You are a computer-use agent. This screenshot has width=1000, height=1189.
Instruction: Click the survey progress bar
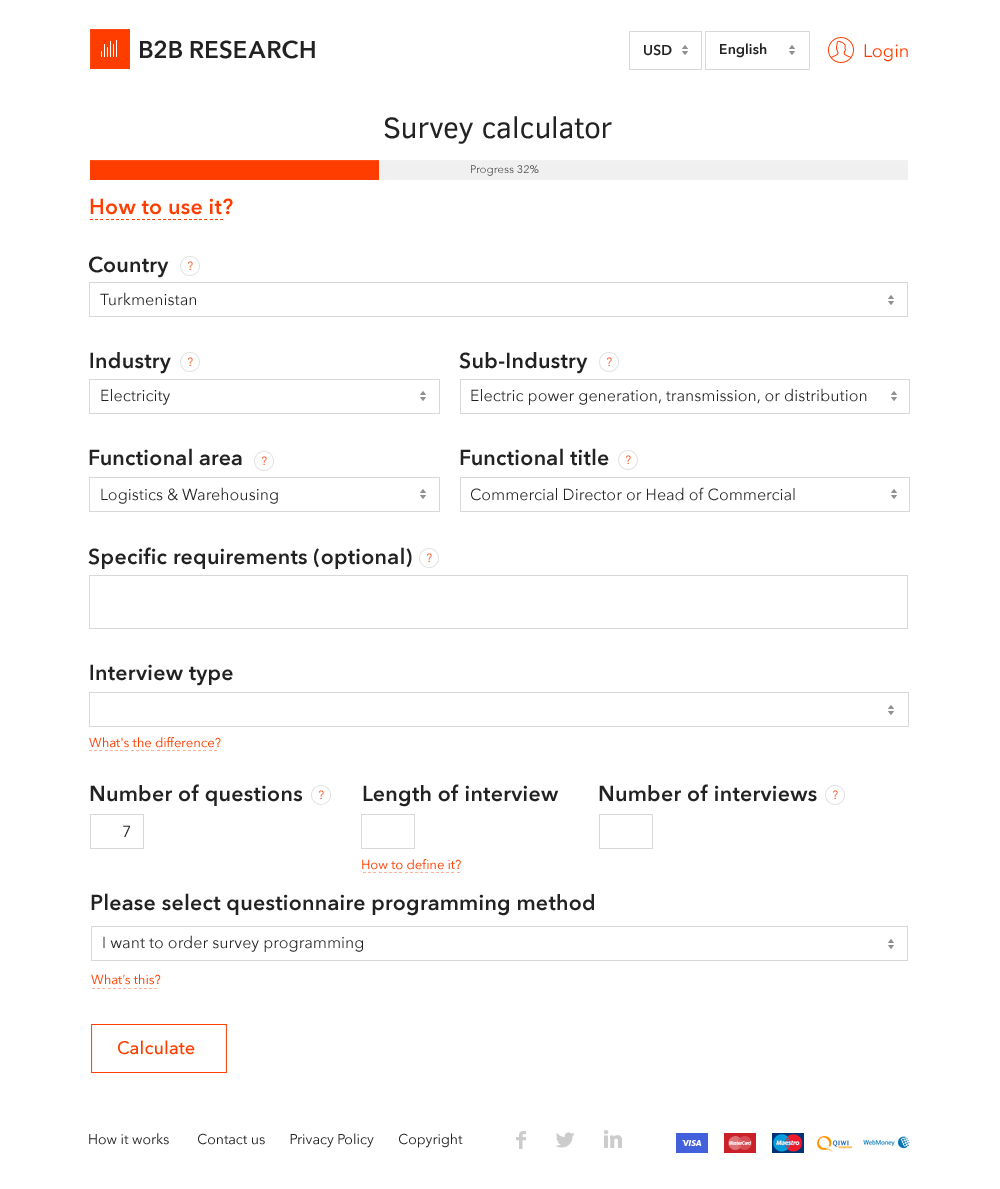[498, 170]
